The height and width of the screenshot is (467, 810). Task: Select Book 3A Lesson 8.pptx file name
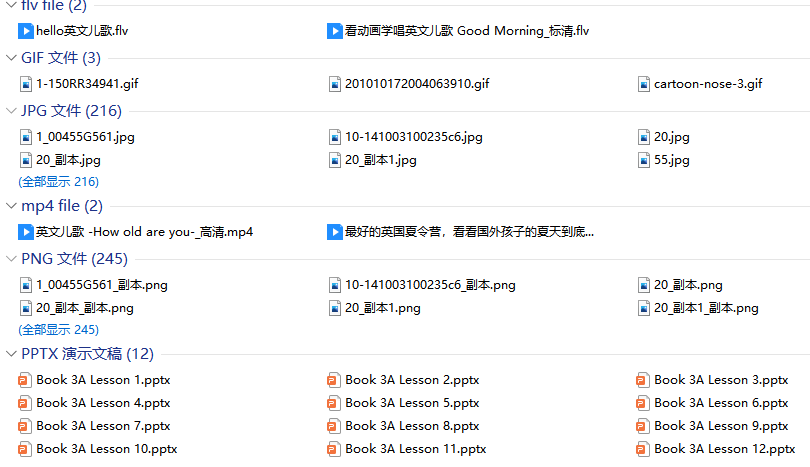click(412, 426)
